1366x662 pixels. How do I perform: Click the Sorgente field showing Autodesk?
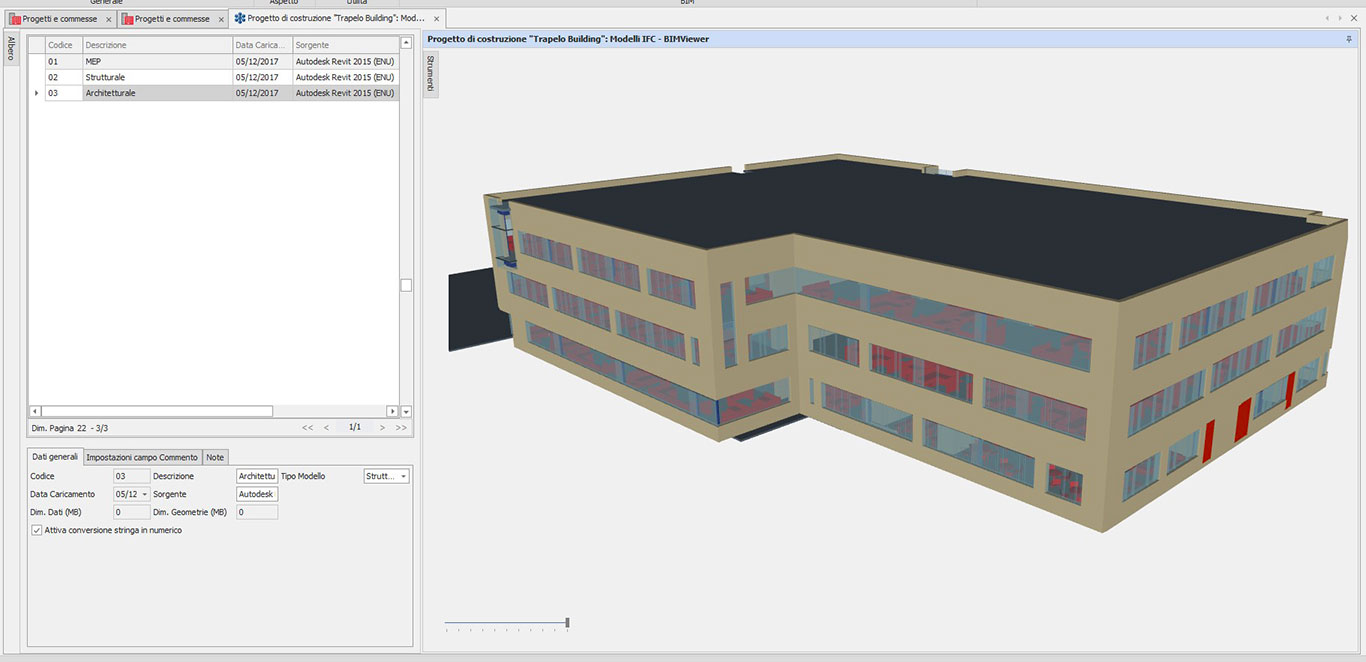(257, 494)
